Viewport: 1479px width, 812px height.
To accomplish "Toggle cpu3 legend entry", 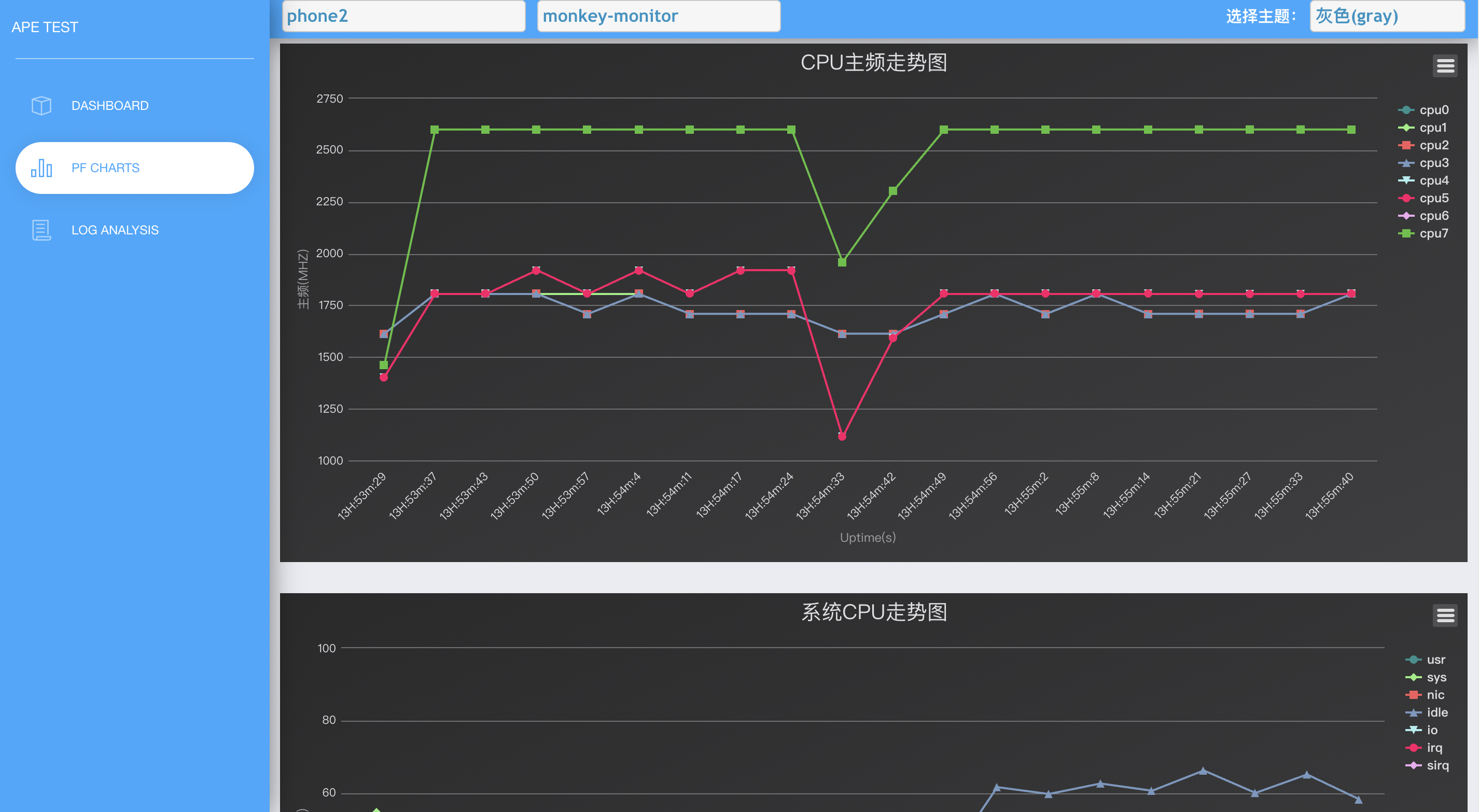I will click(1433, 163).
